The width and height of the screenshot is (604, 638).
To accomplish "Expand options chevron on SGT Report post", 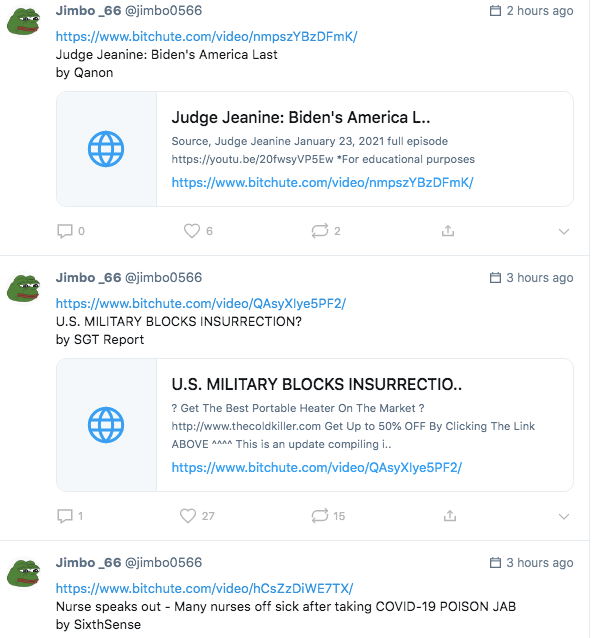I will pyautogui.click(x=564, y=516).
